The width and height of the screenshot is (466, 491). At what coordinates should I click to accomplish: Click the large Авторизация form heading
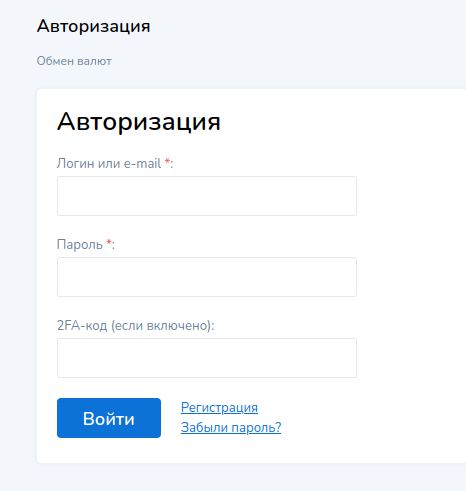click(139, 122)
